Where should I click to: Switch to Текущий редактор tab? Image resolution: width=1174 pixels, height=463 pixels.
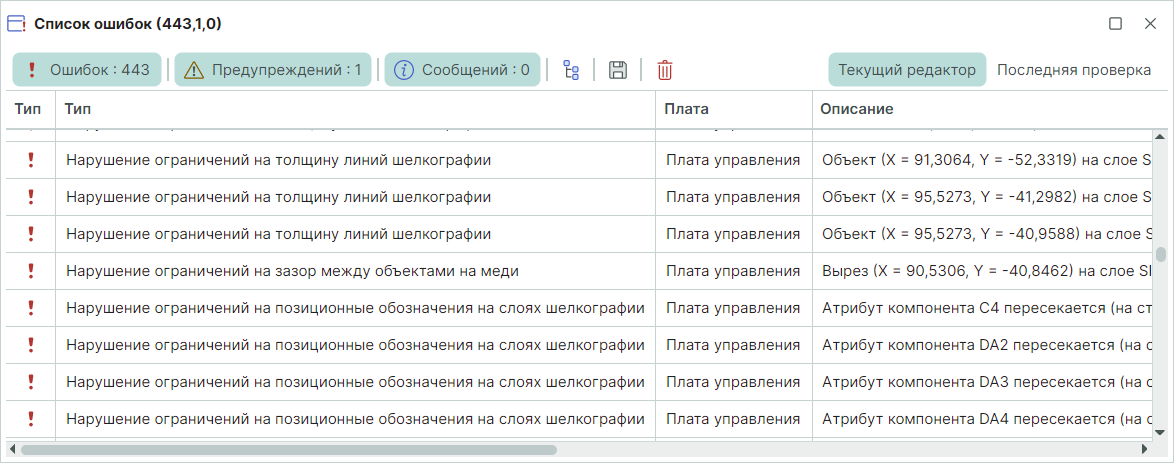(906, 70)
